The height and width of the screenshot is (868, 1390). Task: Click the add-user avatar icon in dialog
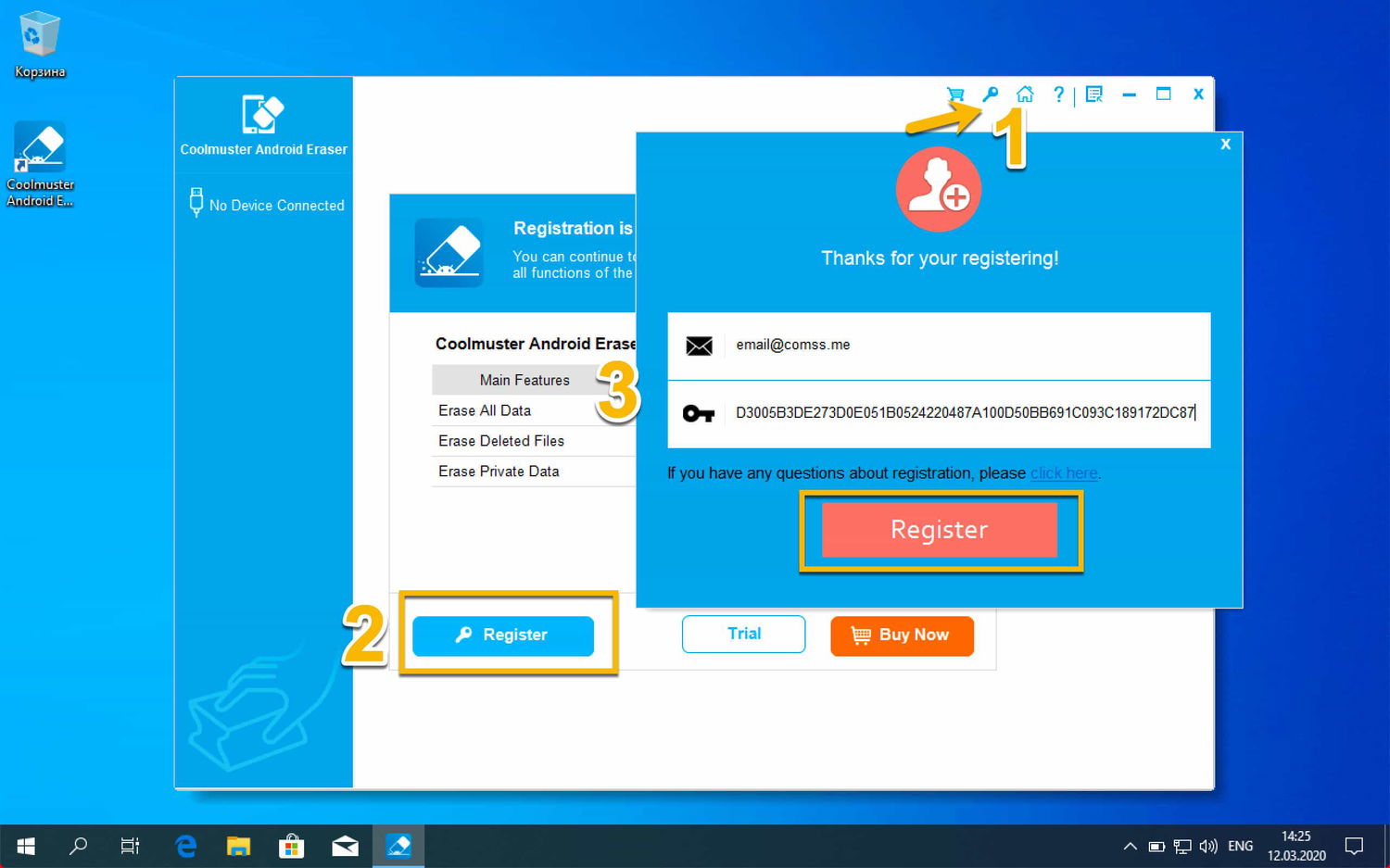(x=939, y=189)
